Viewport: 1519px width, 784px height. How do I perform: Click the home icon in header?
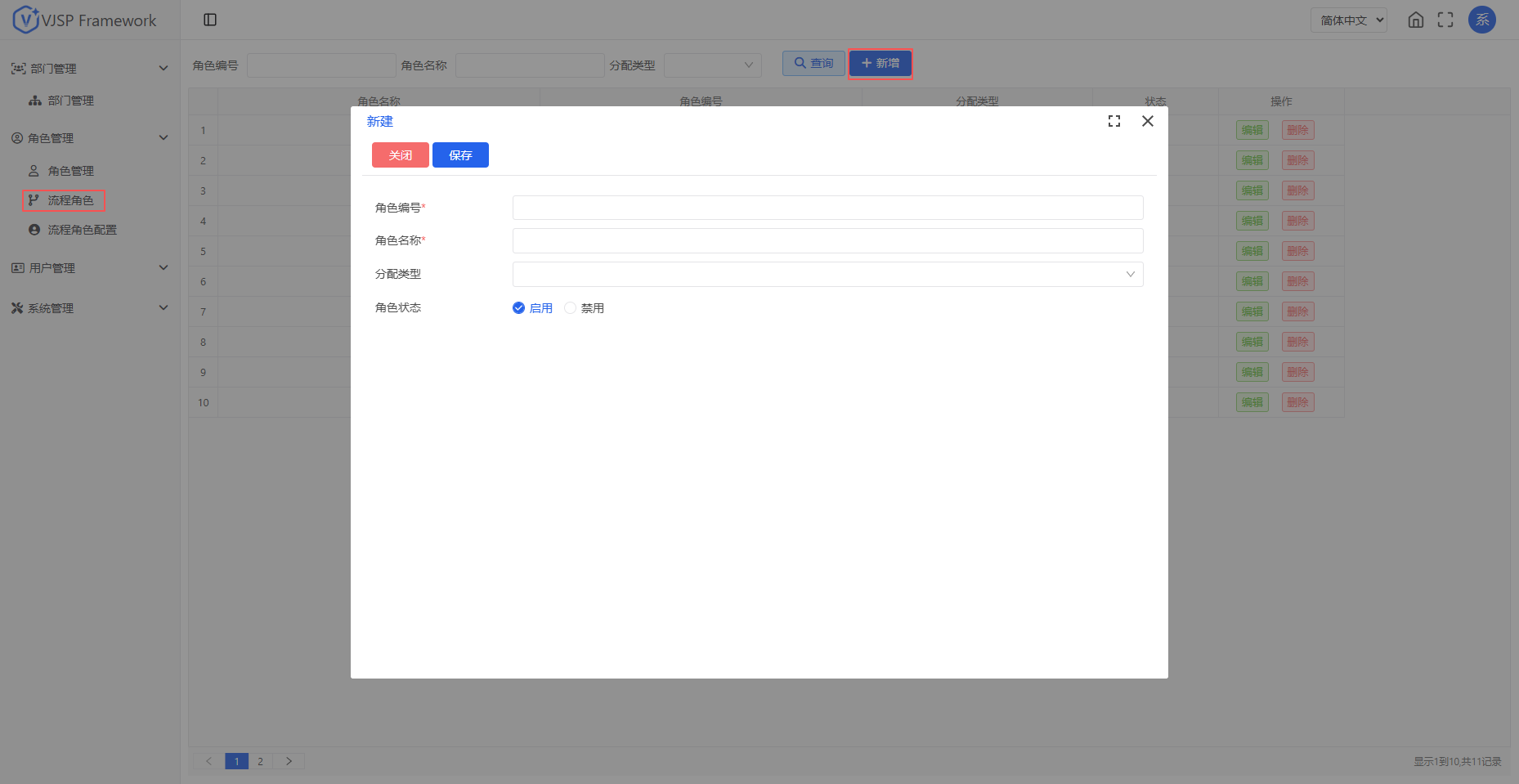tap(1416, 20)
